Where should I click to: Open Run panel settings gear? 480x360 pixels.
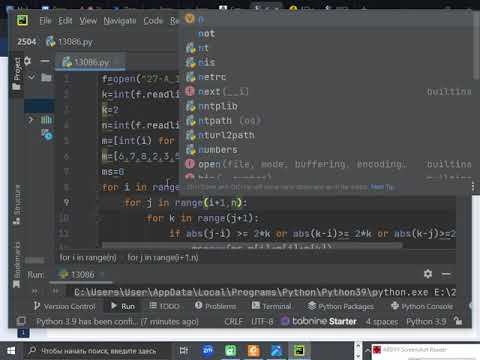428,274
